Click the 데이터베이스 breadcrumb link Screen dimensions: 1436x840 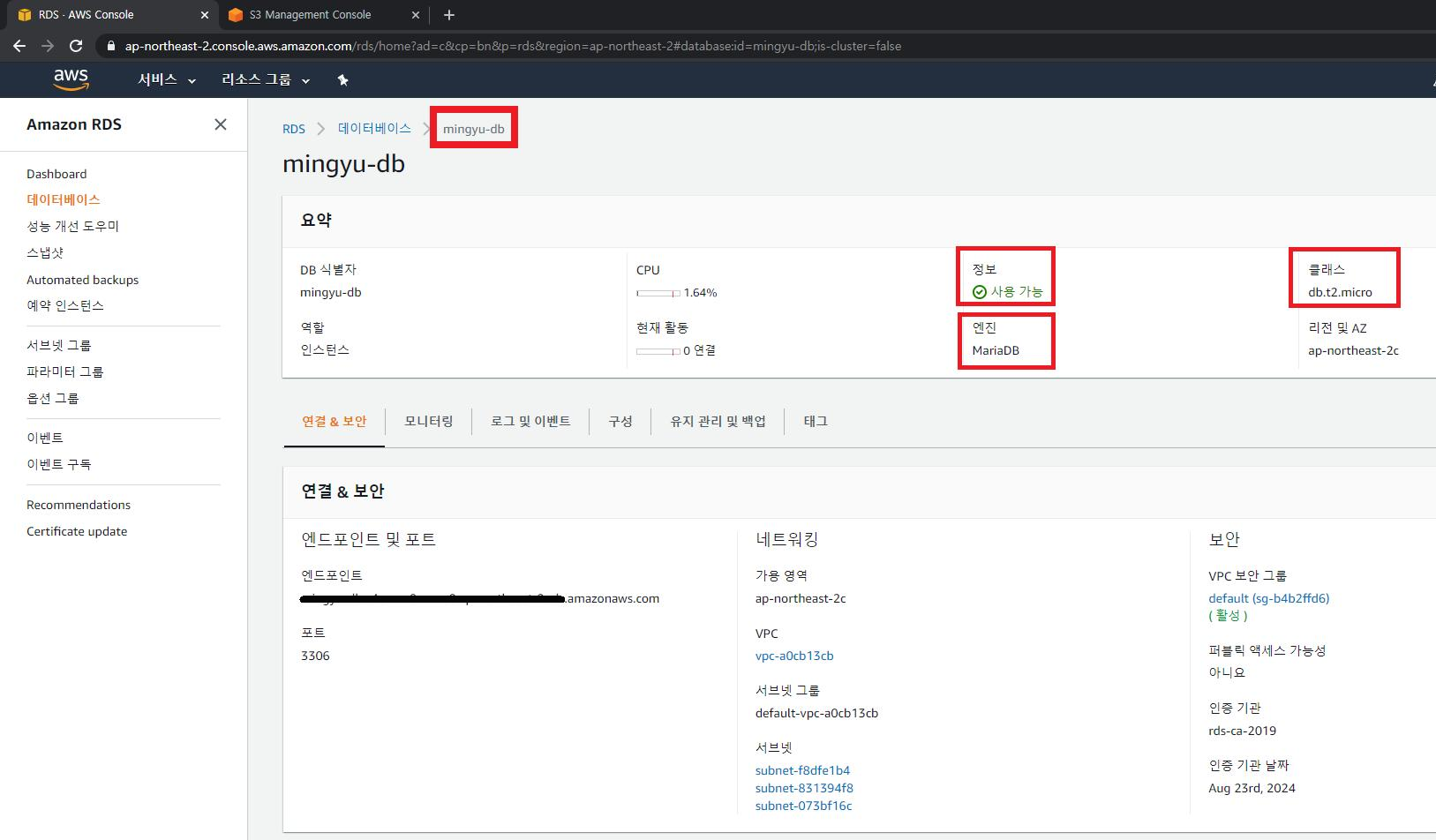click(374, 128)
